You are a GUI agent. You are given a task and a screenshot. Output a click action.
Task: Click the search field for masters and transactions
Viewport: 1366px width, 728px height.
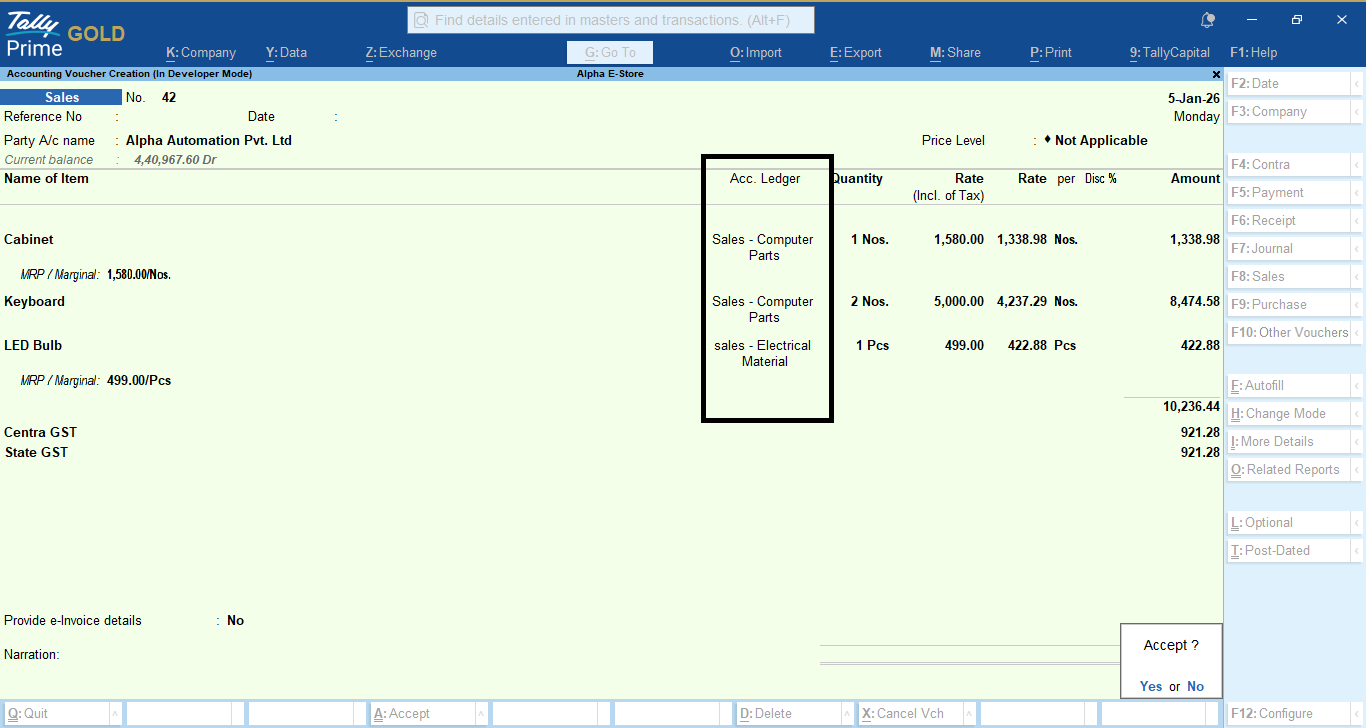point(611,20)
